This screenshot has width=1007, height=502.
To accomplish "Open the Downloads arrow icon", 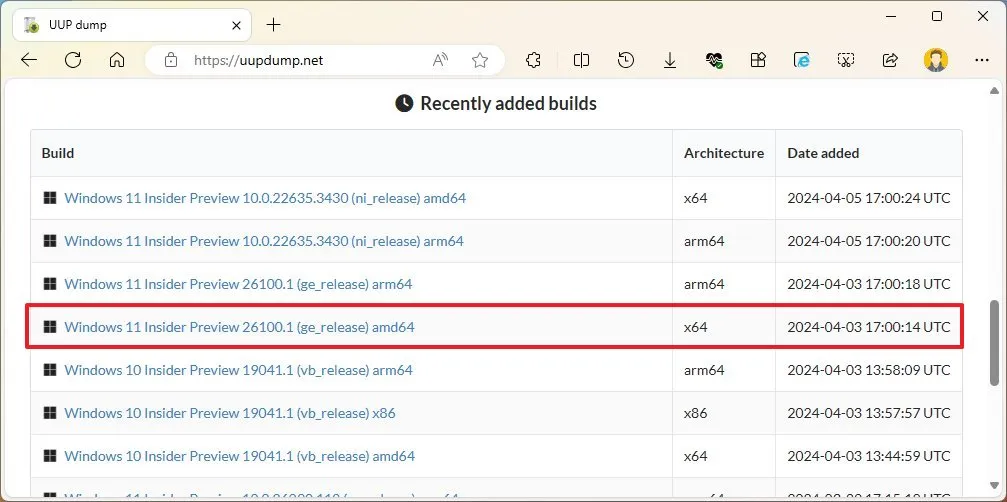I will point(670,60).
